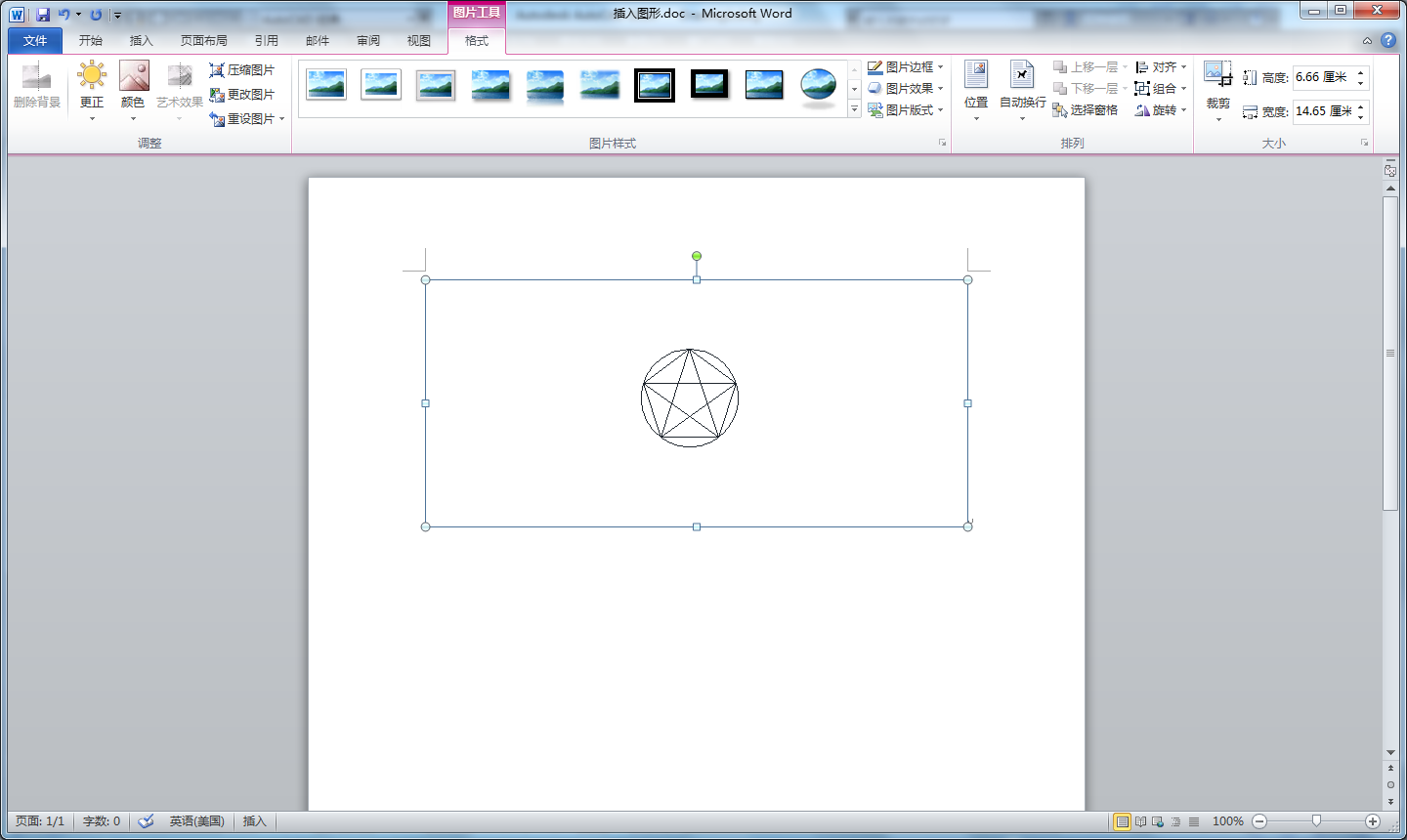
Task: Click the 颜色 (Color) picture icon
Action: pyautogui.click(x=134, y=76)
